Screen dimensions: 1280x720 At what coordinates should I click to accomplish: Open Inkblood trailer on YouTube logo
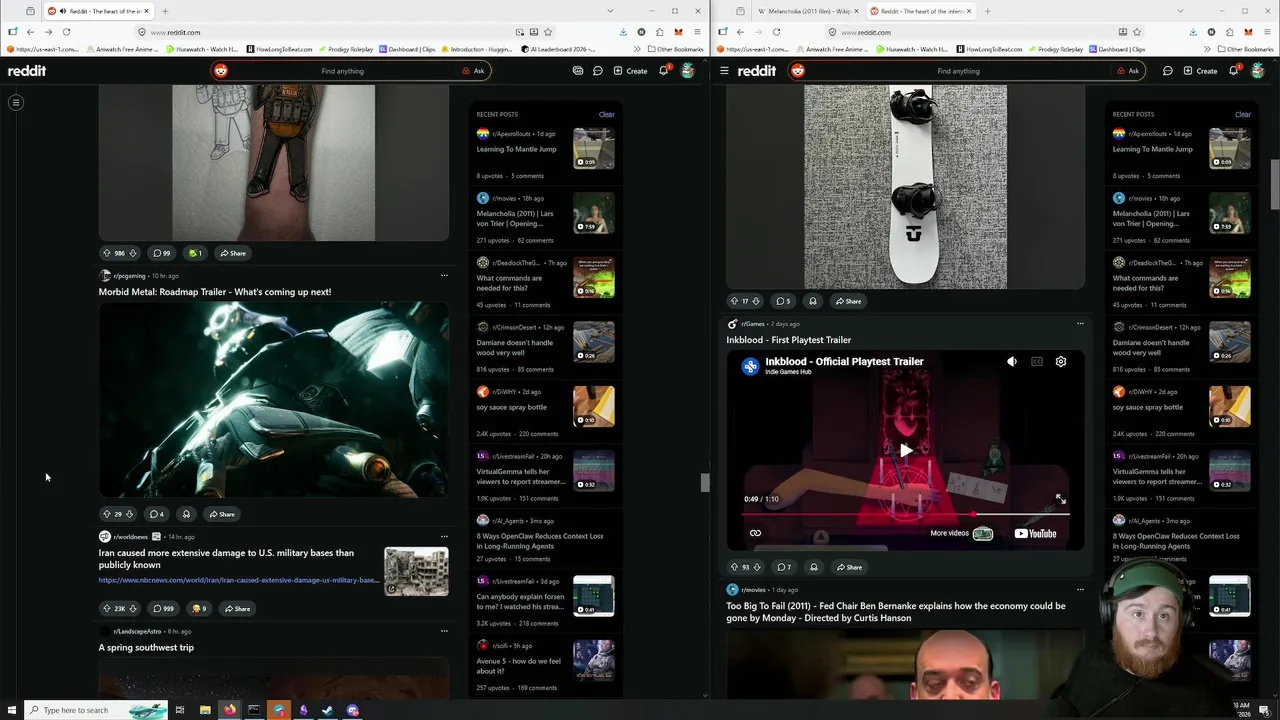click(x=1035, y=533)
